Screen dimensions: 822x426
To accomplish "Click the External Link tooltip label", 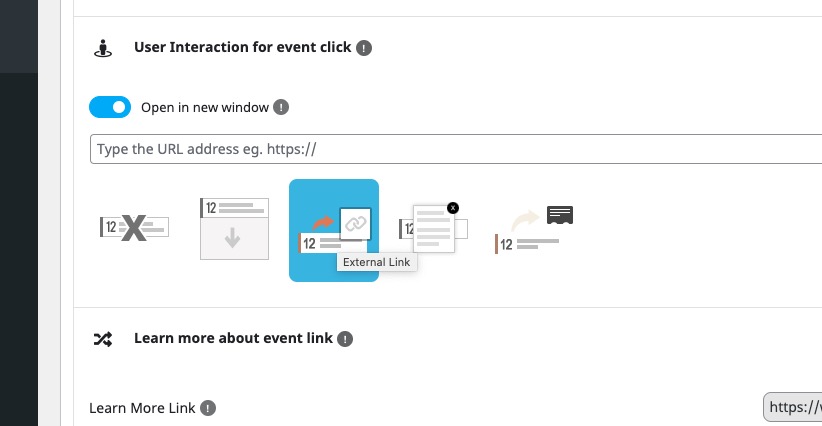I will [x=377, y=263].
